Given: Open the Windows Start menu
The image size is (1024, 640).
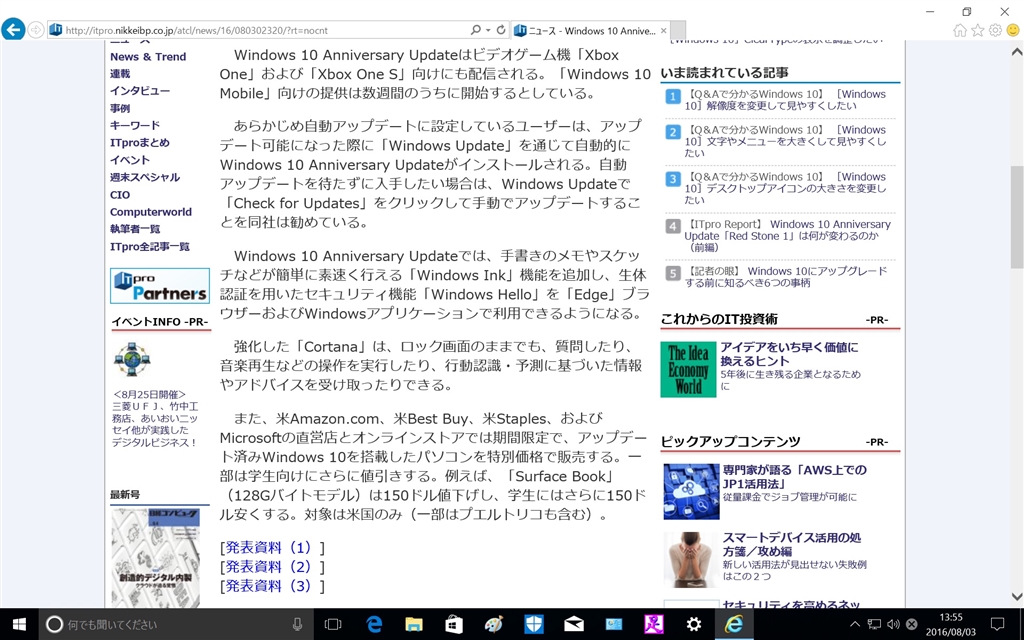Looking at the screenshot, I should point(19,624).
